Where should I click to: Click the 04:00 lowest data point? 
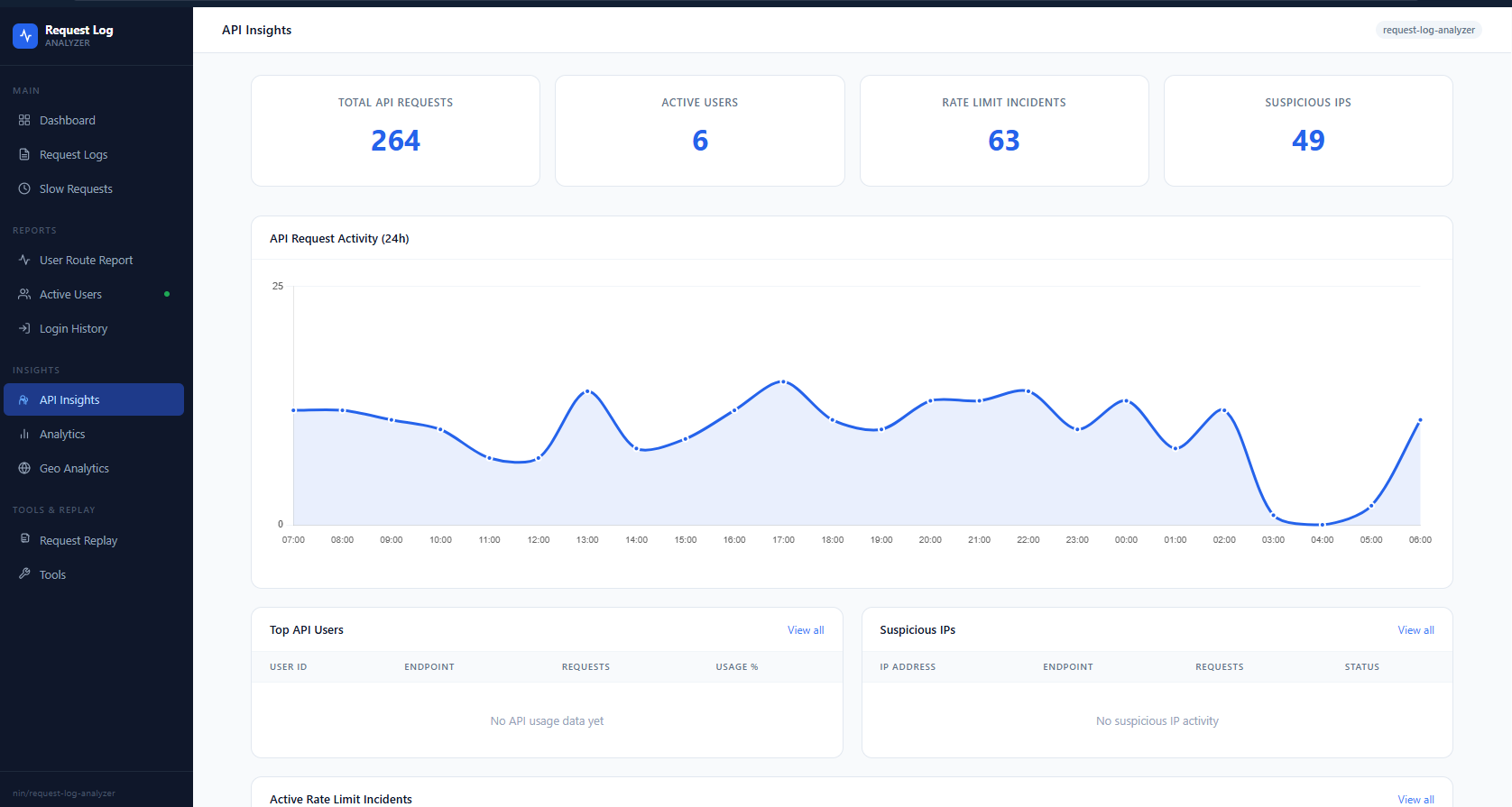pyautogui.click(x=1322, y=524)
